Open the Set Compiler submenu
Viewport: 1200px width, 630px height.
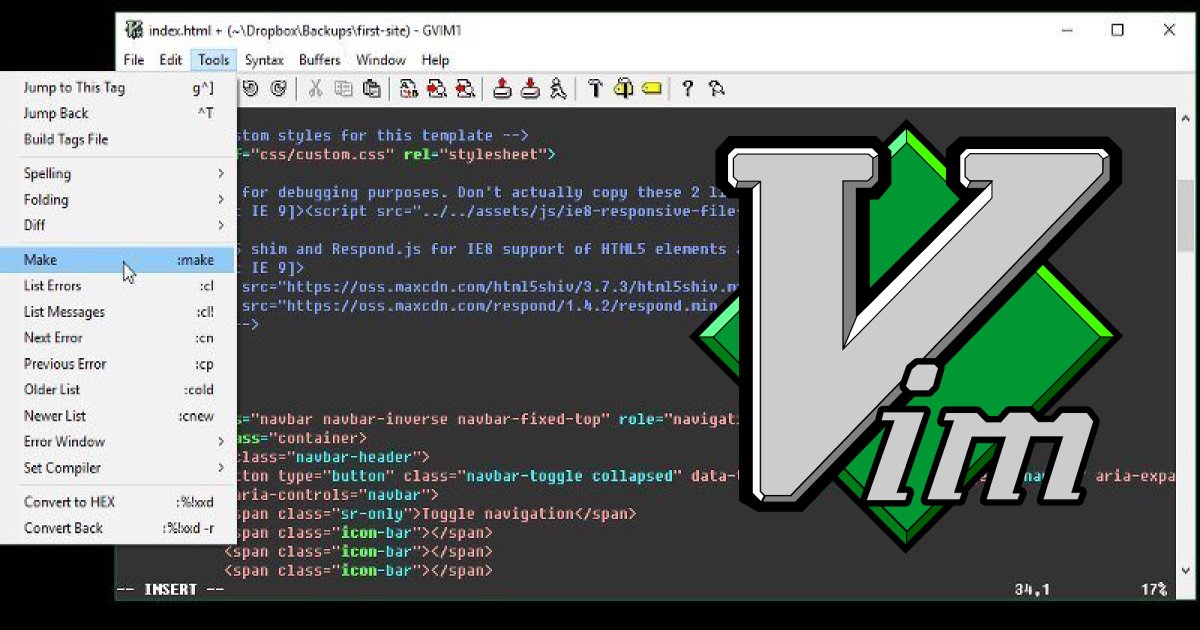click(118, 468)
